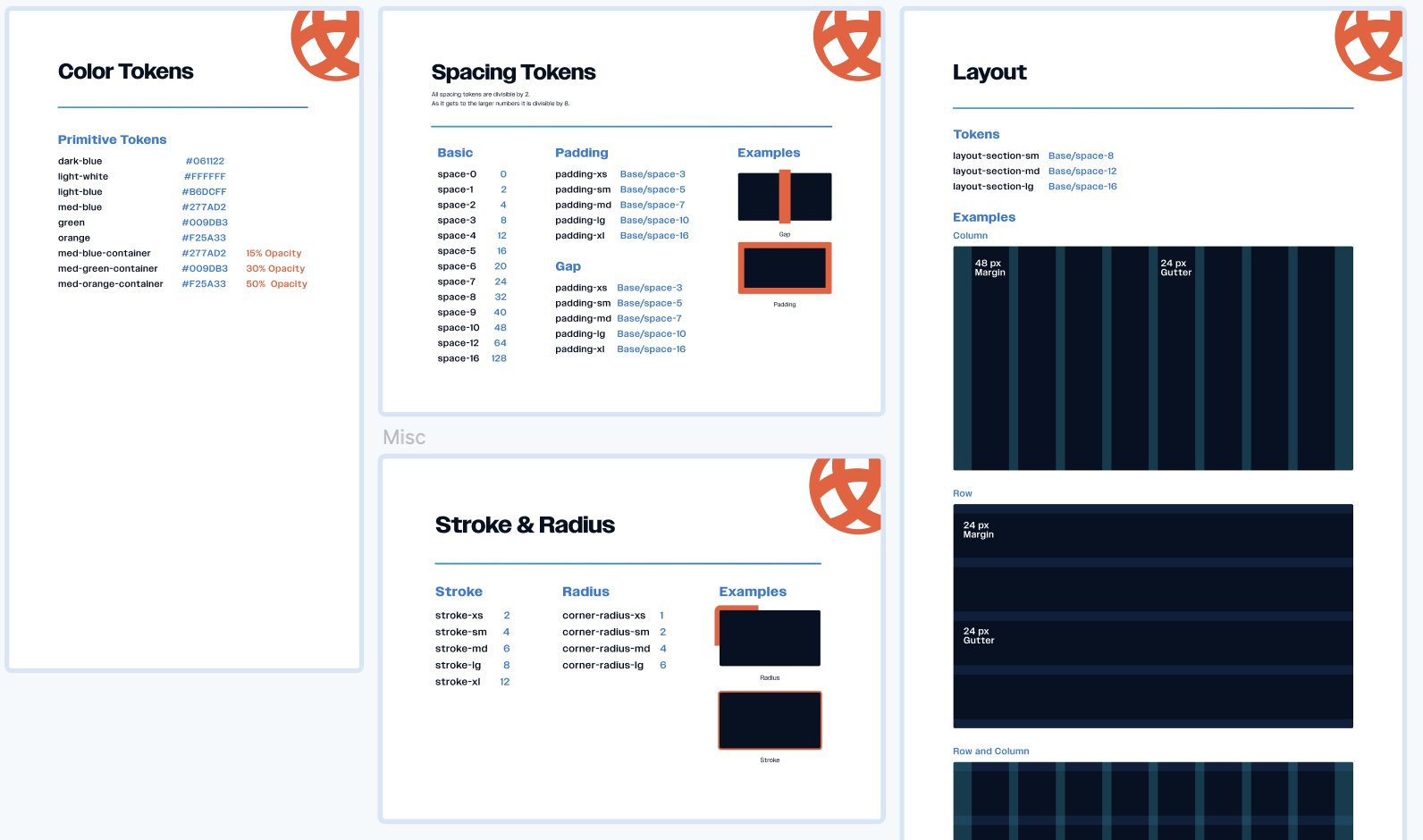Select the orange logo in Spacing Tokens frame
1423x840 pixels.
pos(848,45)
